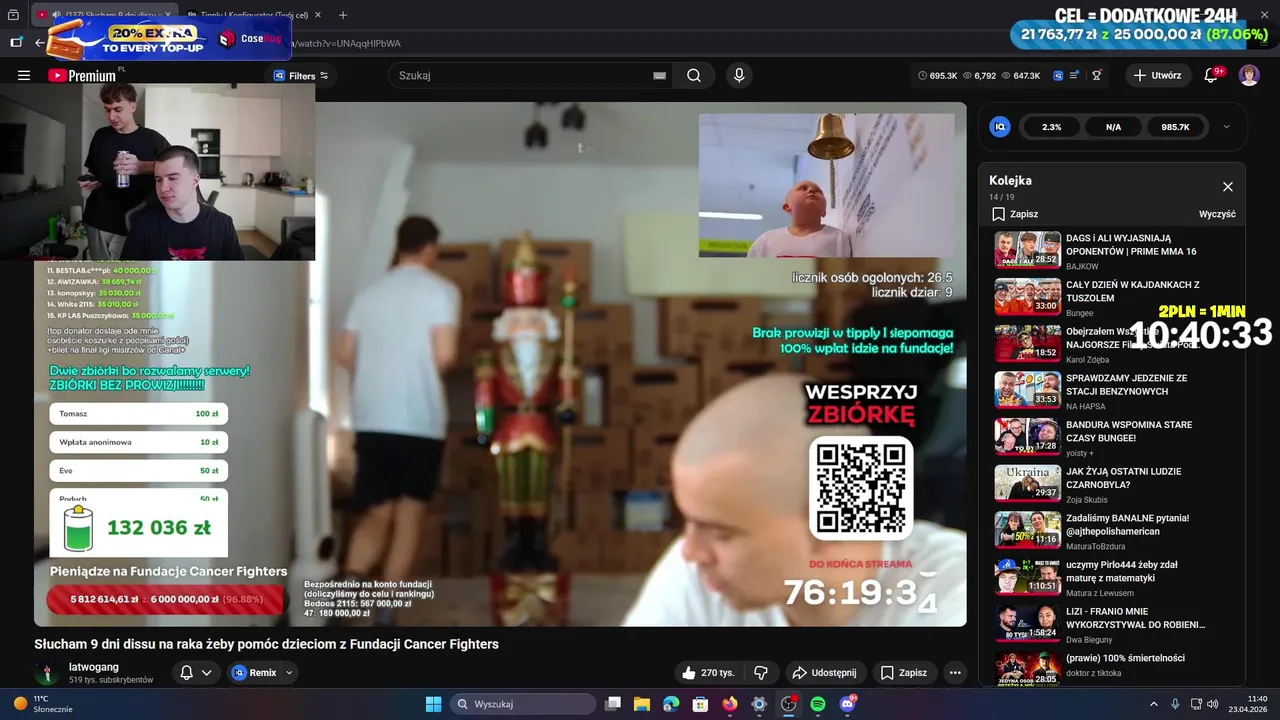1280x720 pixels.
Task: Click the Udostępnij share button
Action: (825, 673)
